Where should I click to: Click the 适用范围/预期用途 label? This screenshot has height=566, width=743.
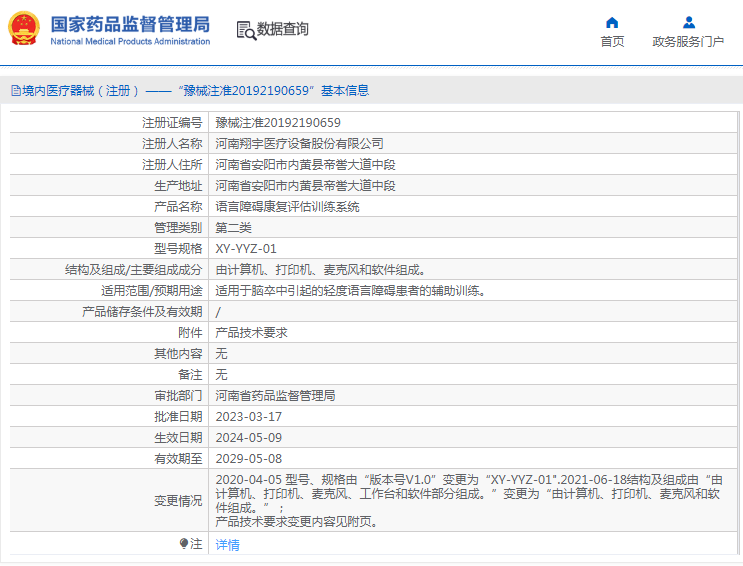click(152, 291)
